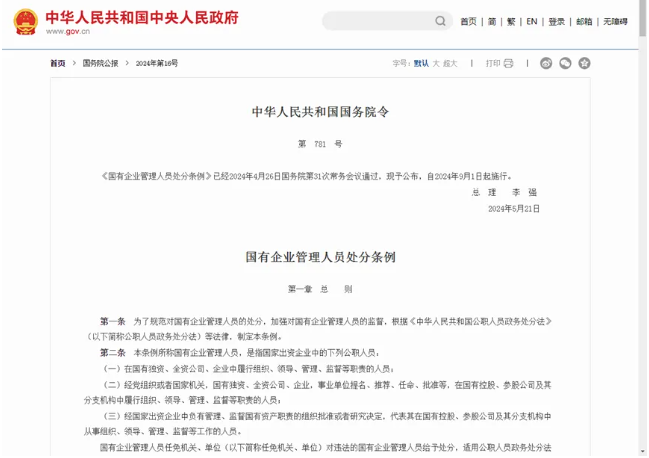The image size is (649, 458).
Task: Open 2024年第16号 breadcrumb link
Action: click(157, 63)
